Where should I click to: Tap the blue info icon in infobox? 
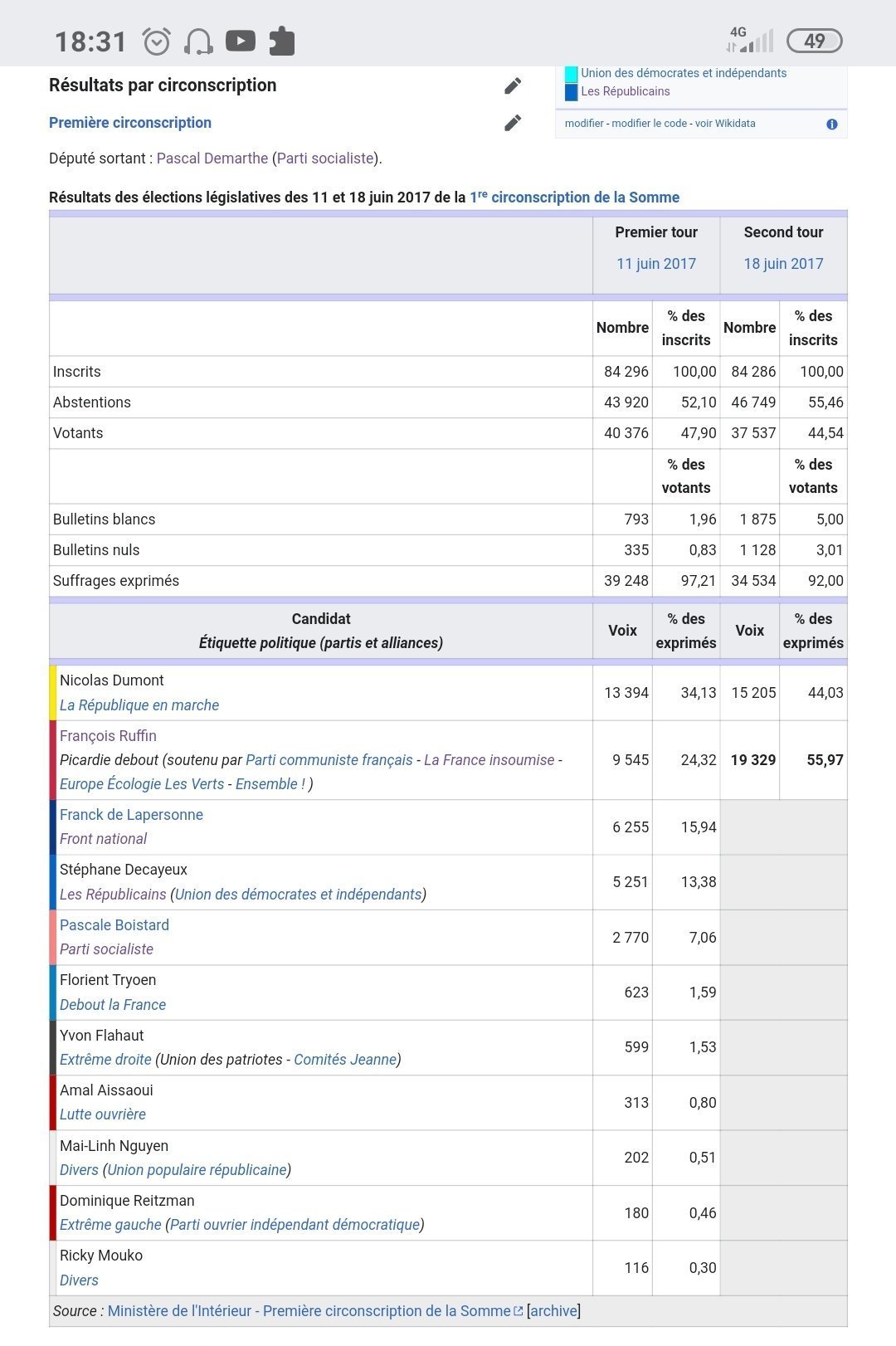click(831, 124)
